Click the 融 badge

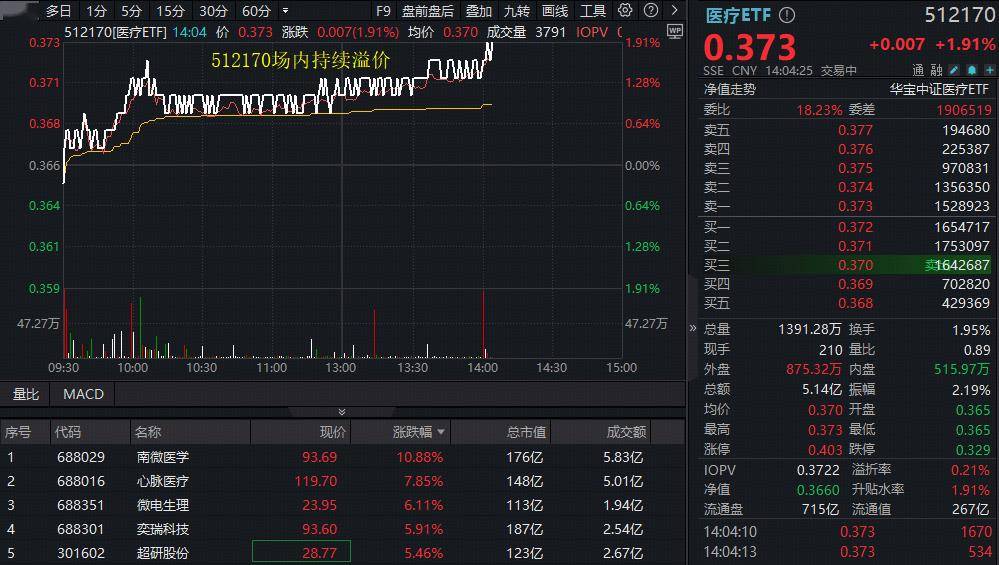pos(936,70)
